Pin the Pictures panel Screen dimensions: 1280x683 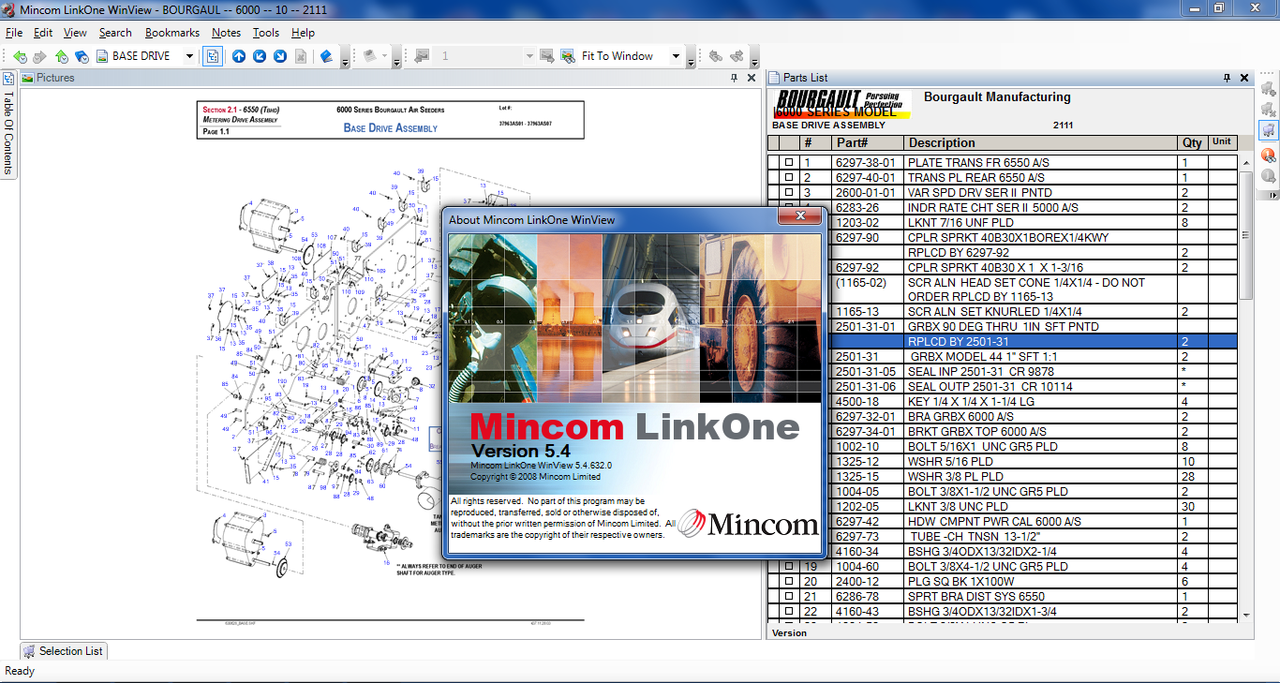[x=733, y=77]
